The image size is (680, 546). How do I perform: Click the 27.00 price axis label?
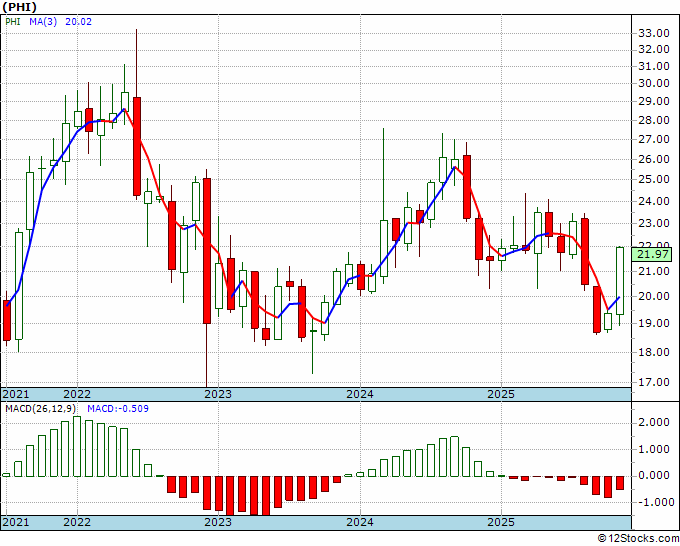coord(654,139)
